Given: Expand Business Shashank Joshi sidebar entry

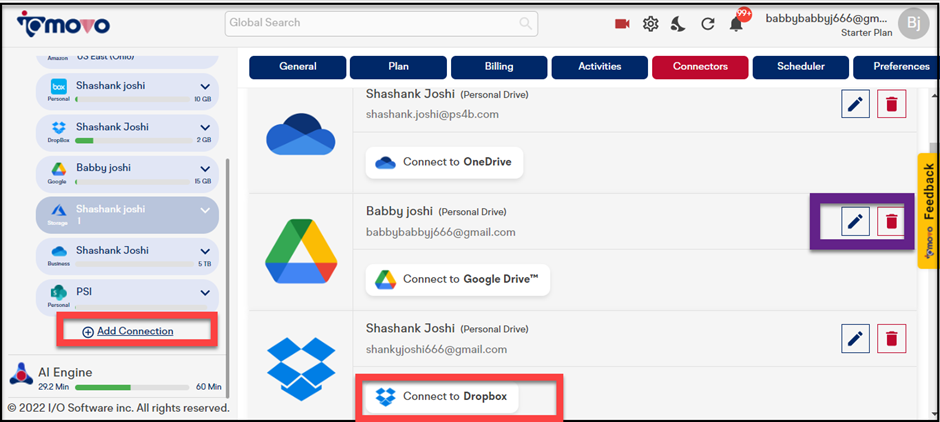Looking at the screenshot, I should 205,251.
